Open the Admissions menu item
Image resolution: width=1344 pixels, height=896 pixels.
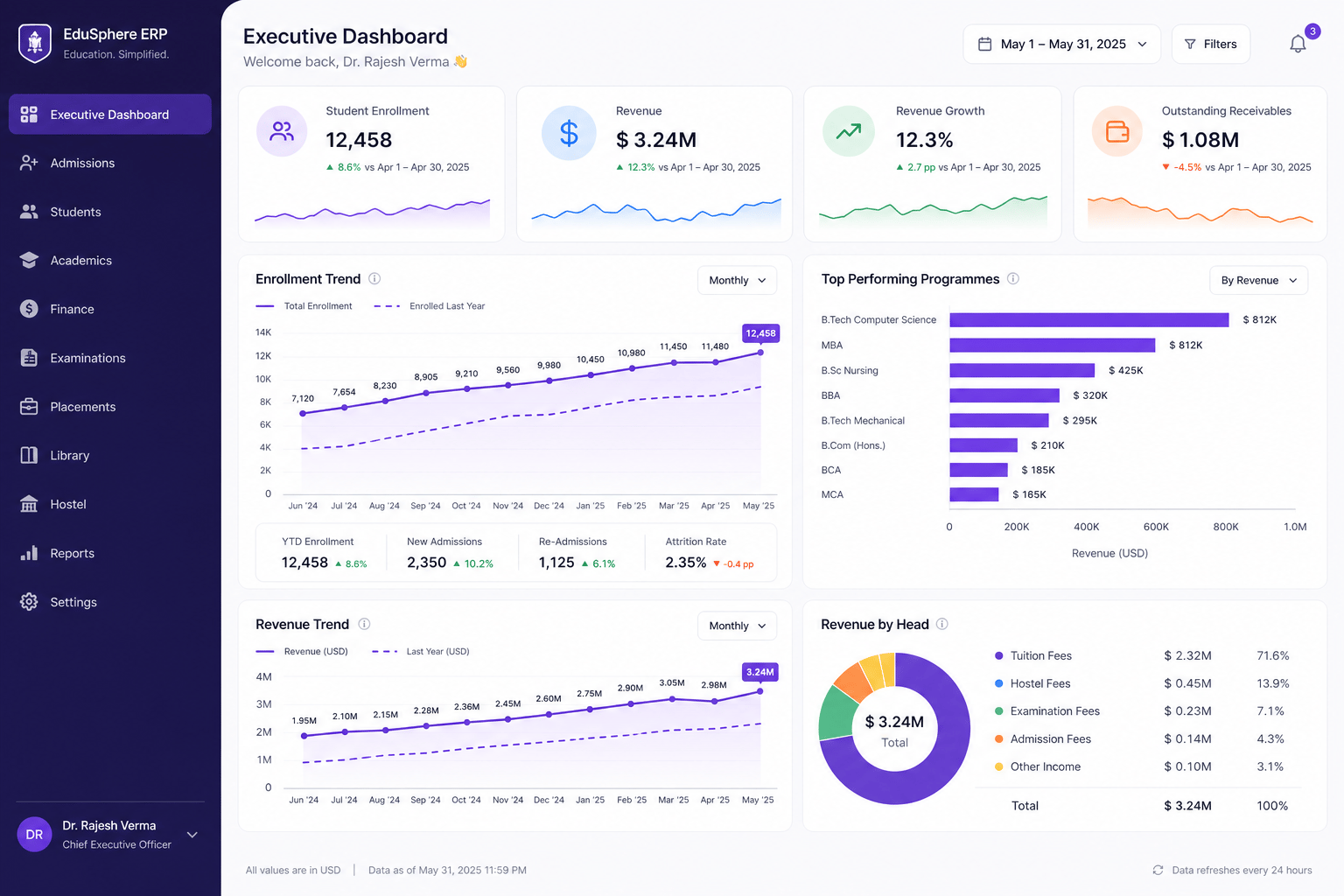[110, 163]
